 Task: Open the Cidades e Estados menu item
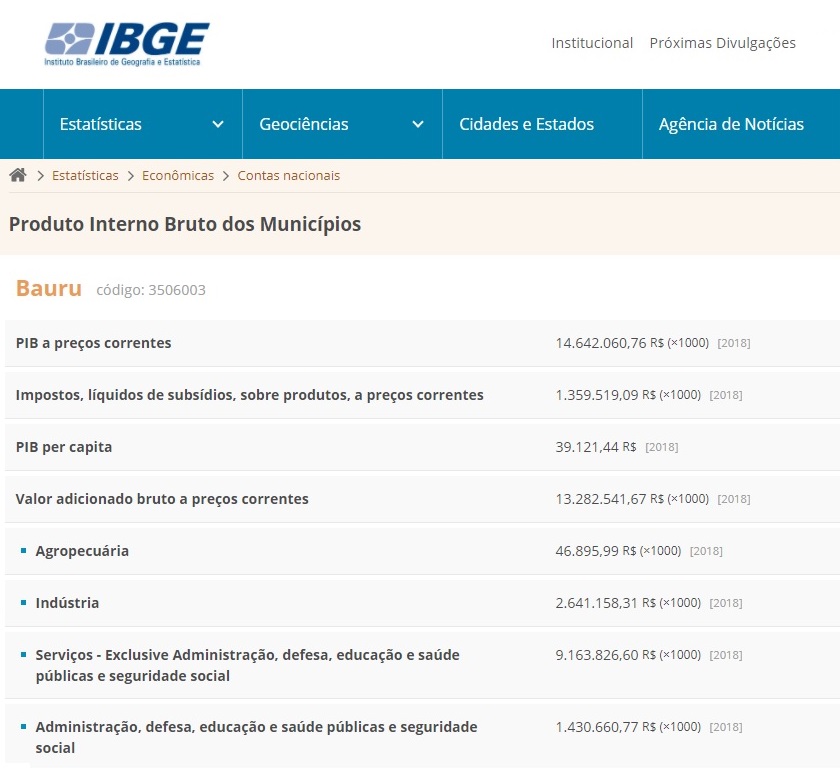[x=526, y=124]
